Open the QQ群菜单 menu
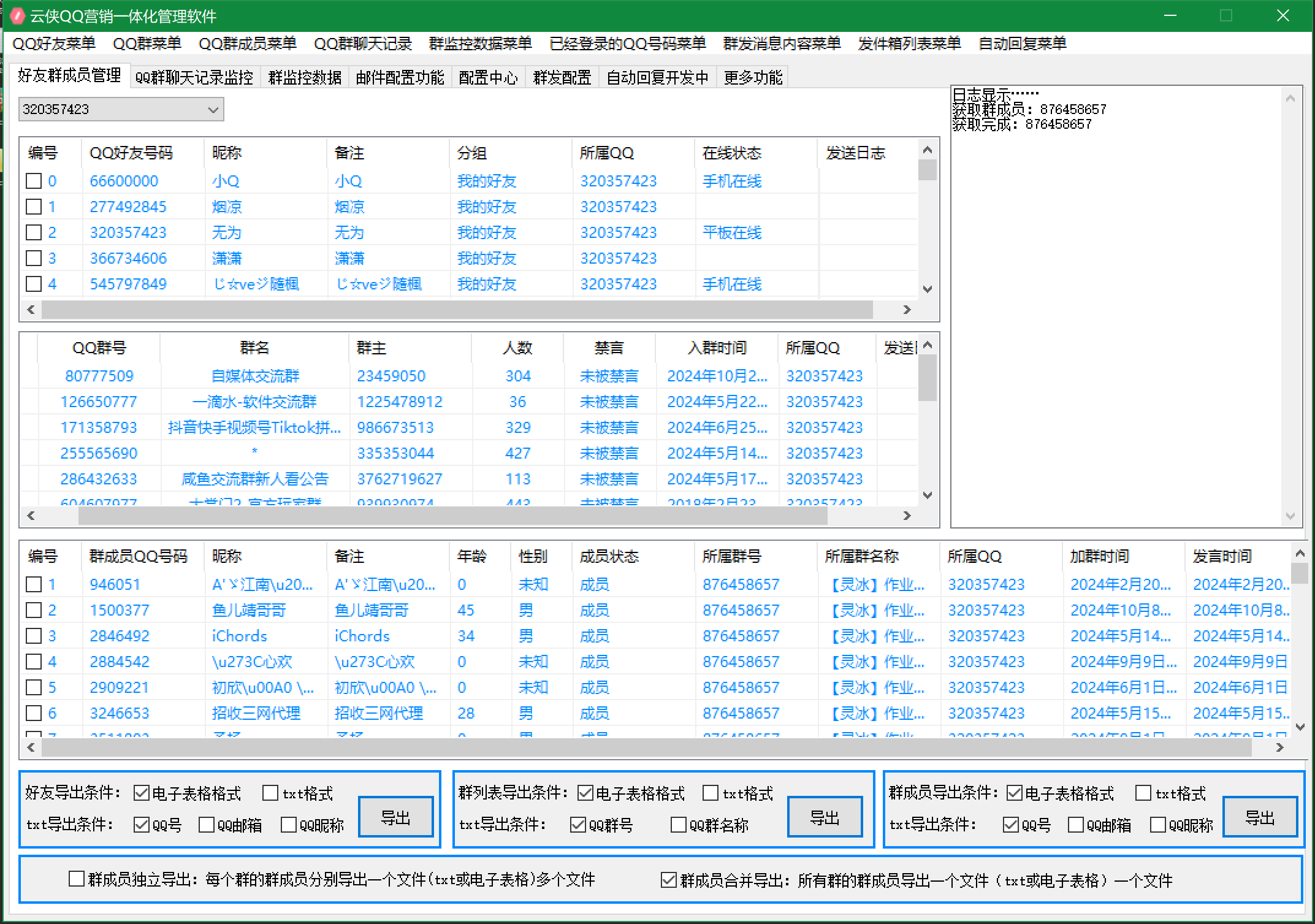Viewport: 1315px width, 924px height. coord(147,44)
